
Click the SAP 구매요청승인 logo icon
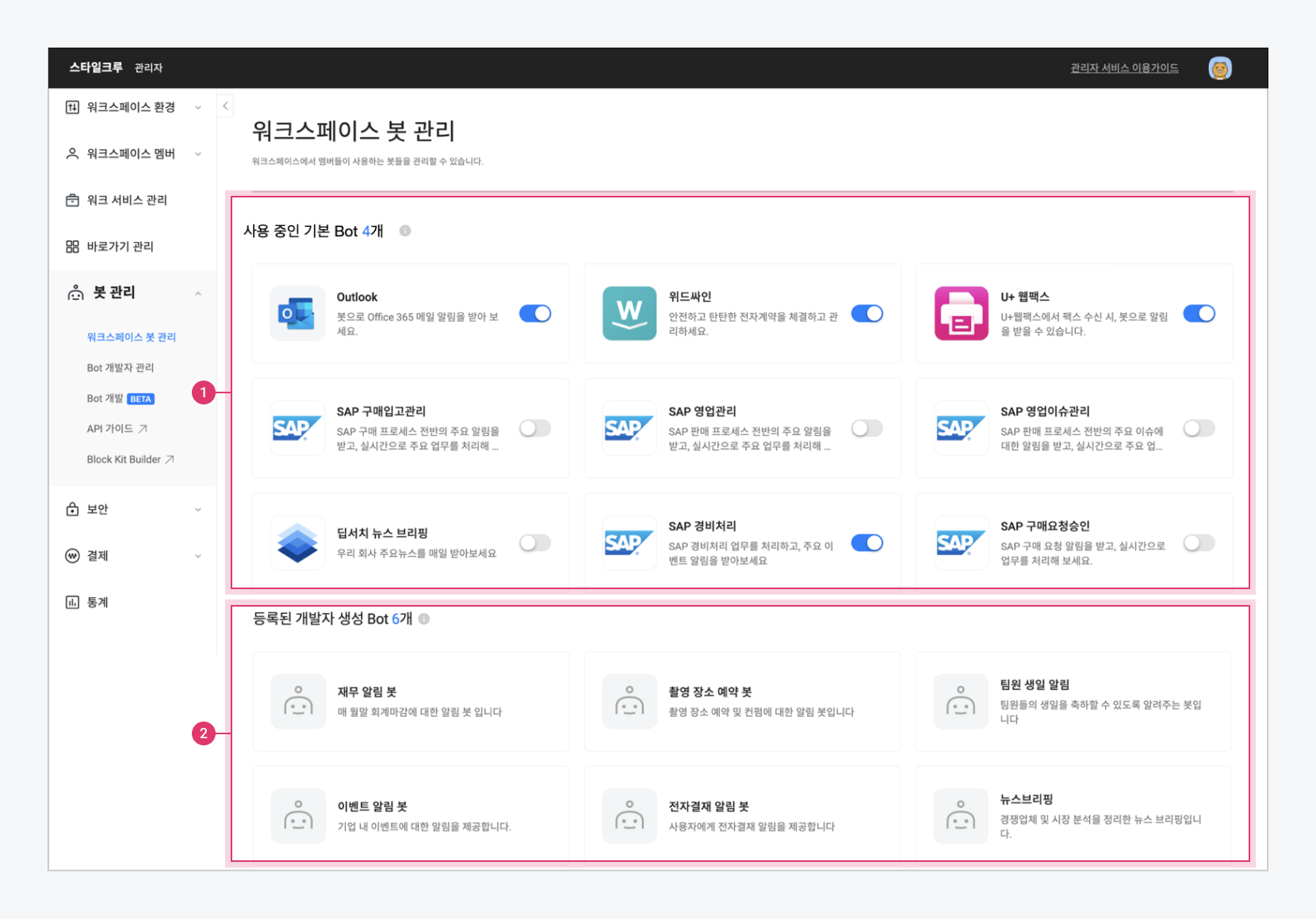[962, 543]
